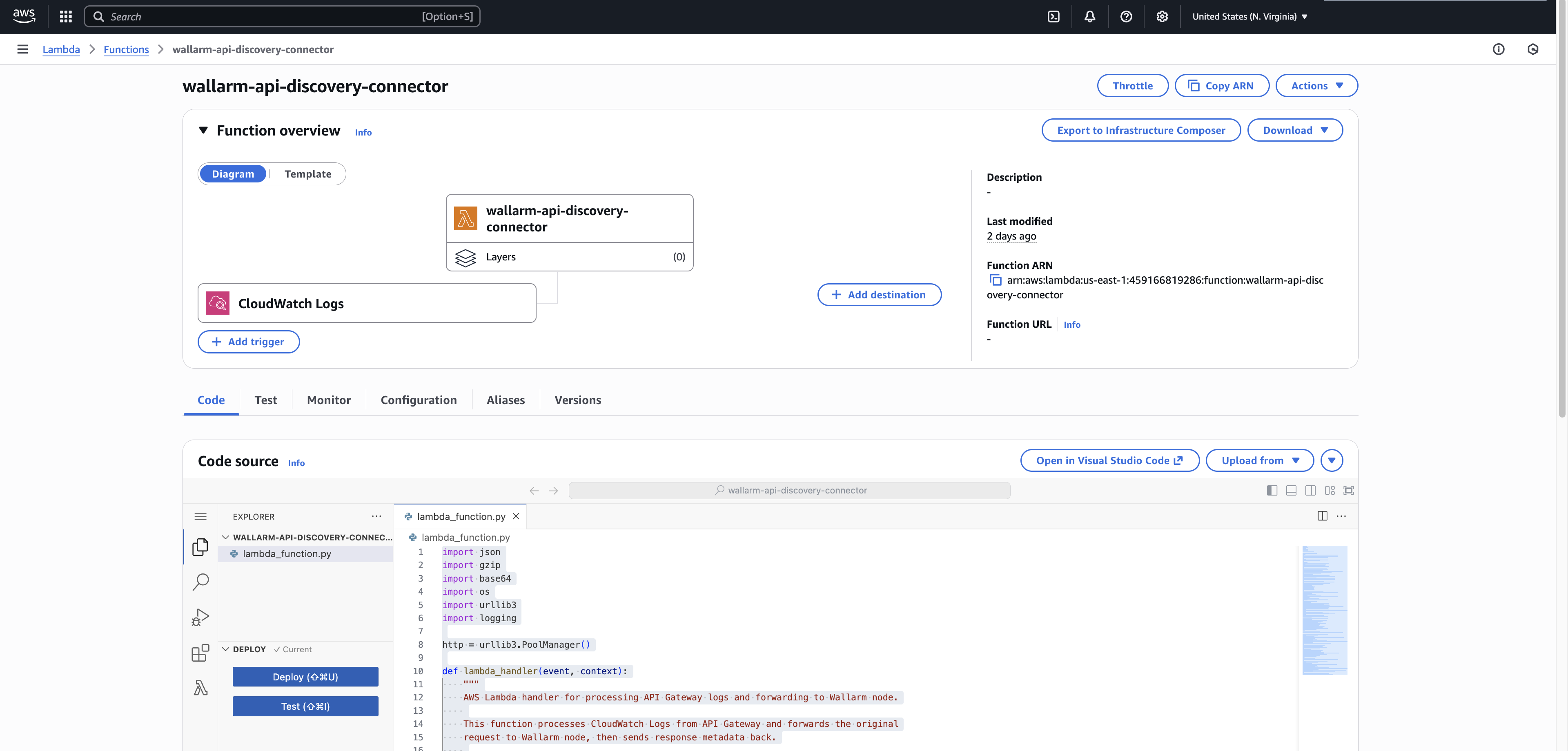Switch to the Monitor tab

329,400
